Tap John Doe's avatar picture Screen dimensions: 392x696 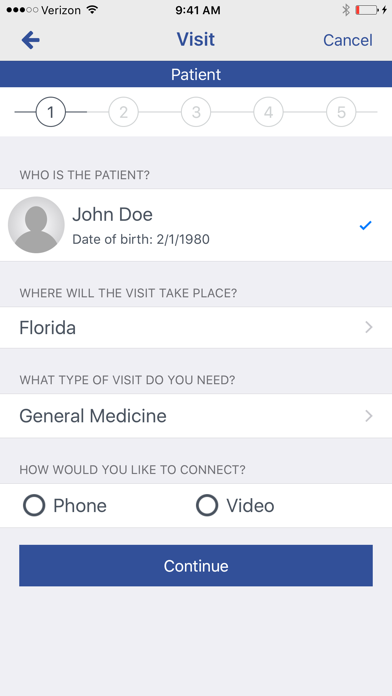[x=36, y=225]
